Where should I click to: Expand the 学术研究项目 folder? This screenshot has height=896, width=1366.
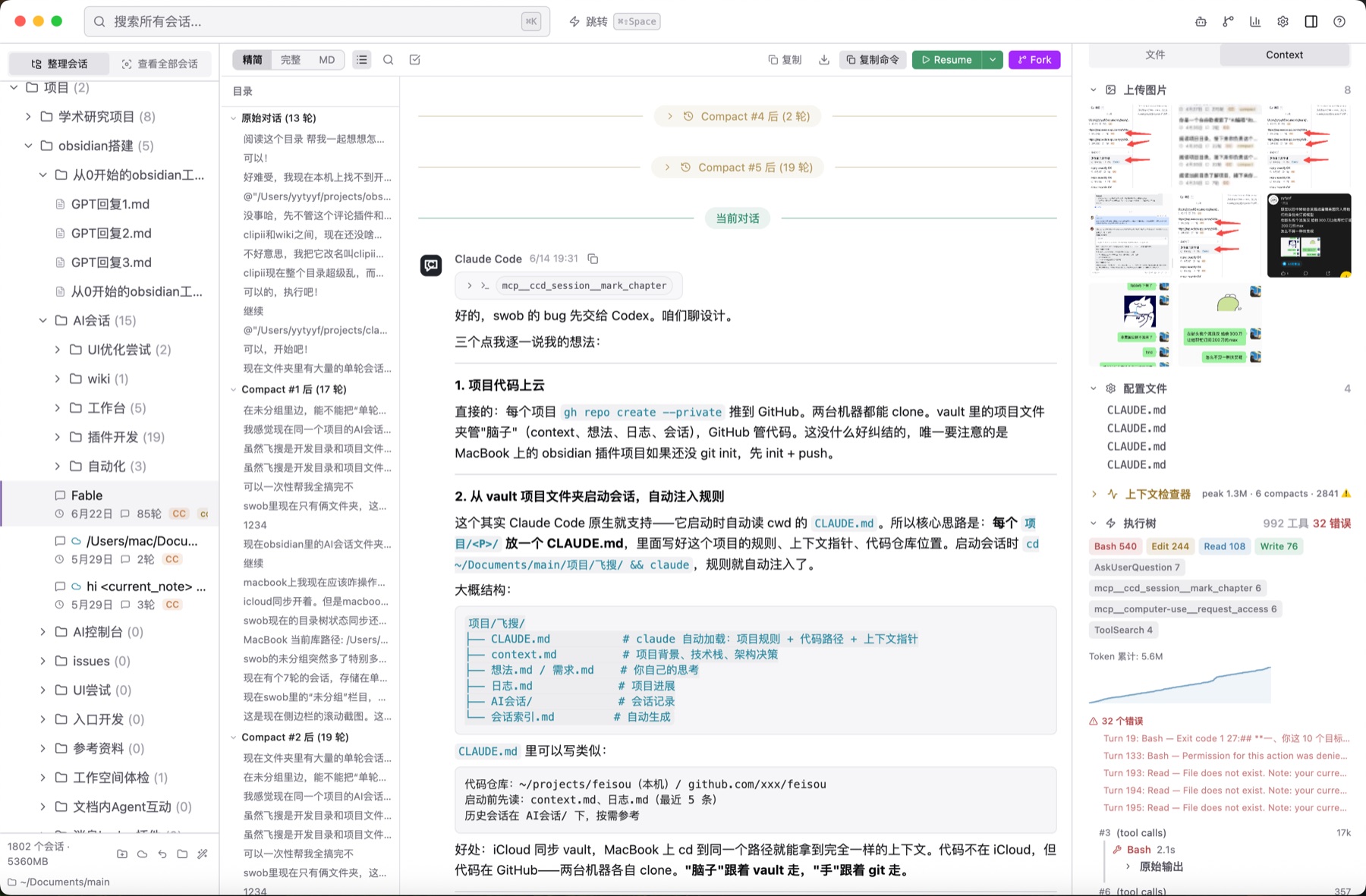28,117
